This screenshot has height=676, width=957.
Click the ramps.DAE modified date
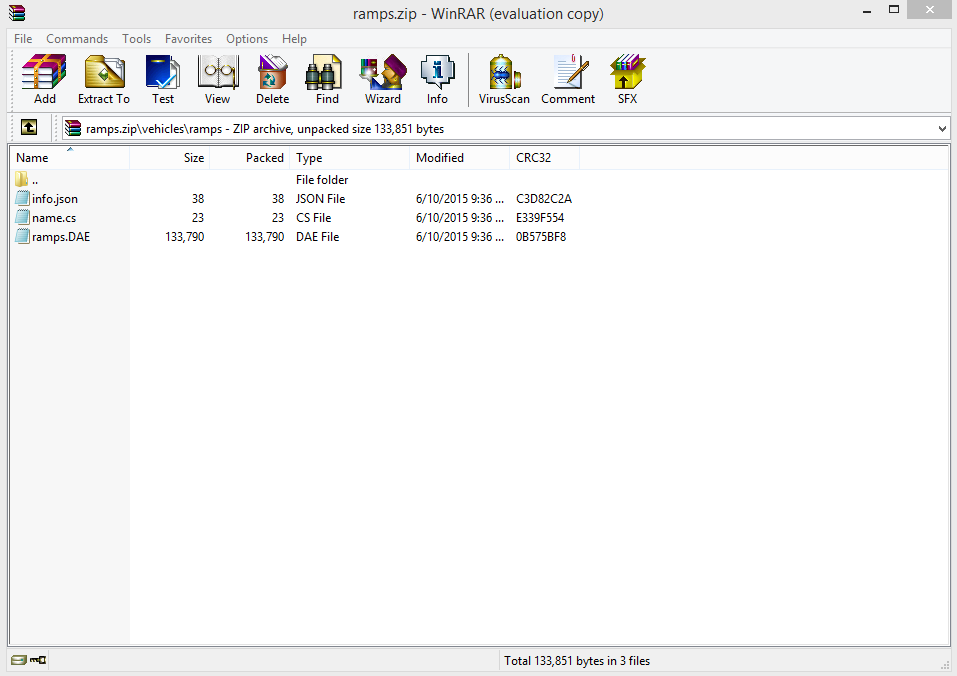tap(460, 237)
